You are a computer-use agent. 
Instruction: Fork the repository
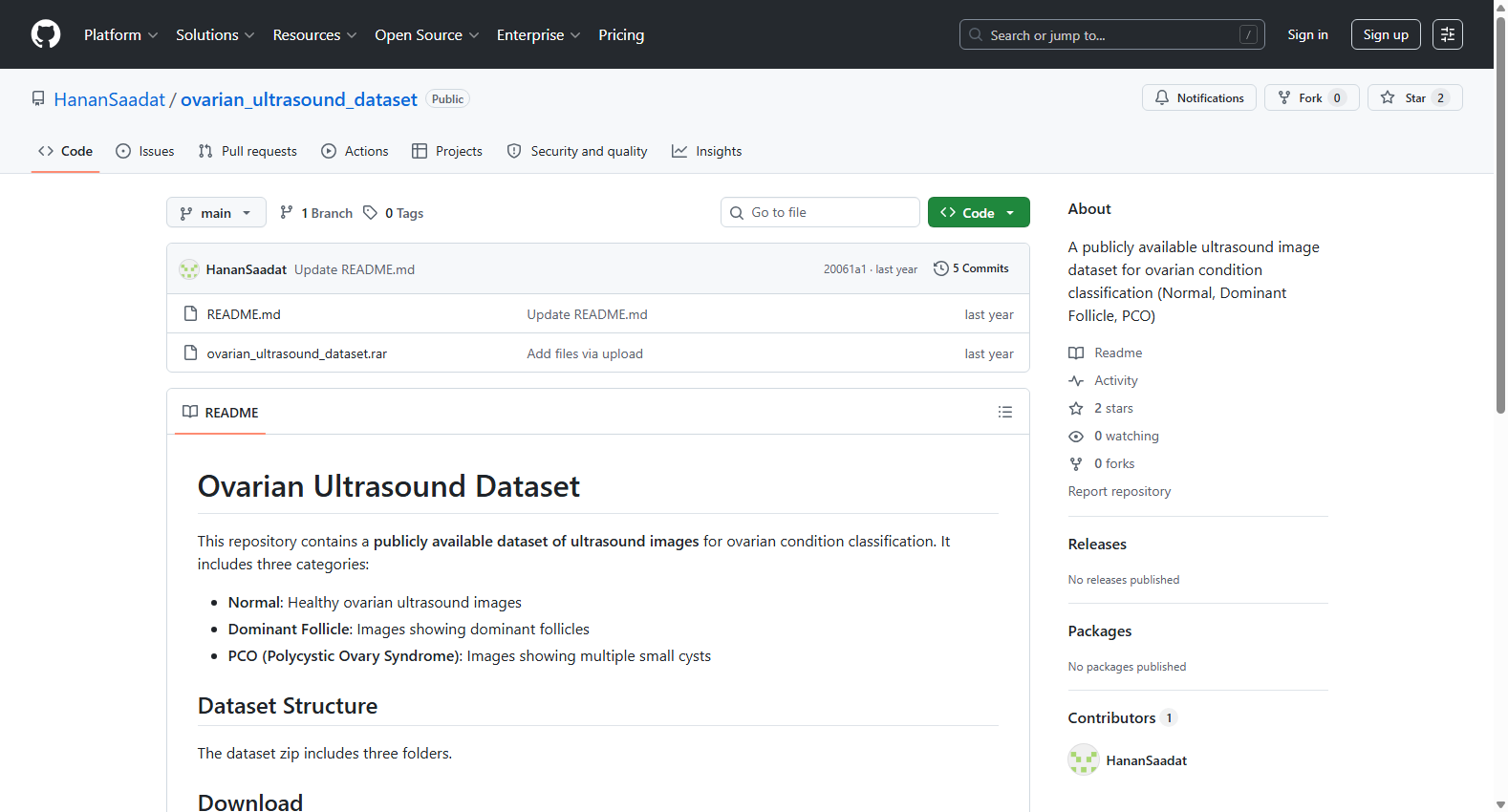pos(1312,97)
